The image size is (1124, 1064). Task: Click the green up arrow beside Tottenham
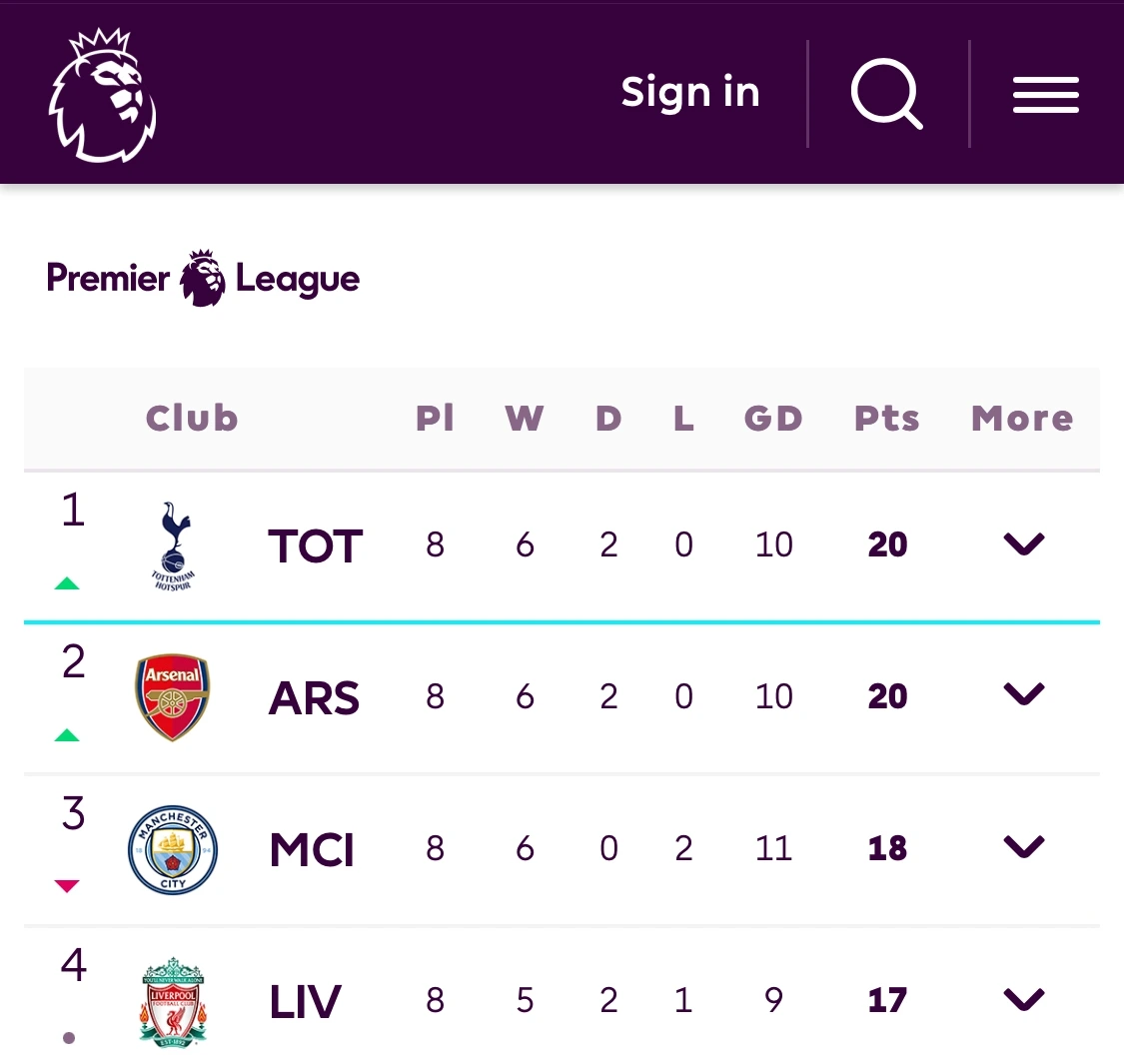(67, 583)
